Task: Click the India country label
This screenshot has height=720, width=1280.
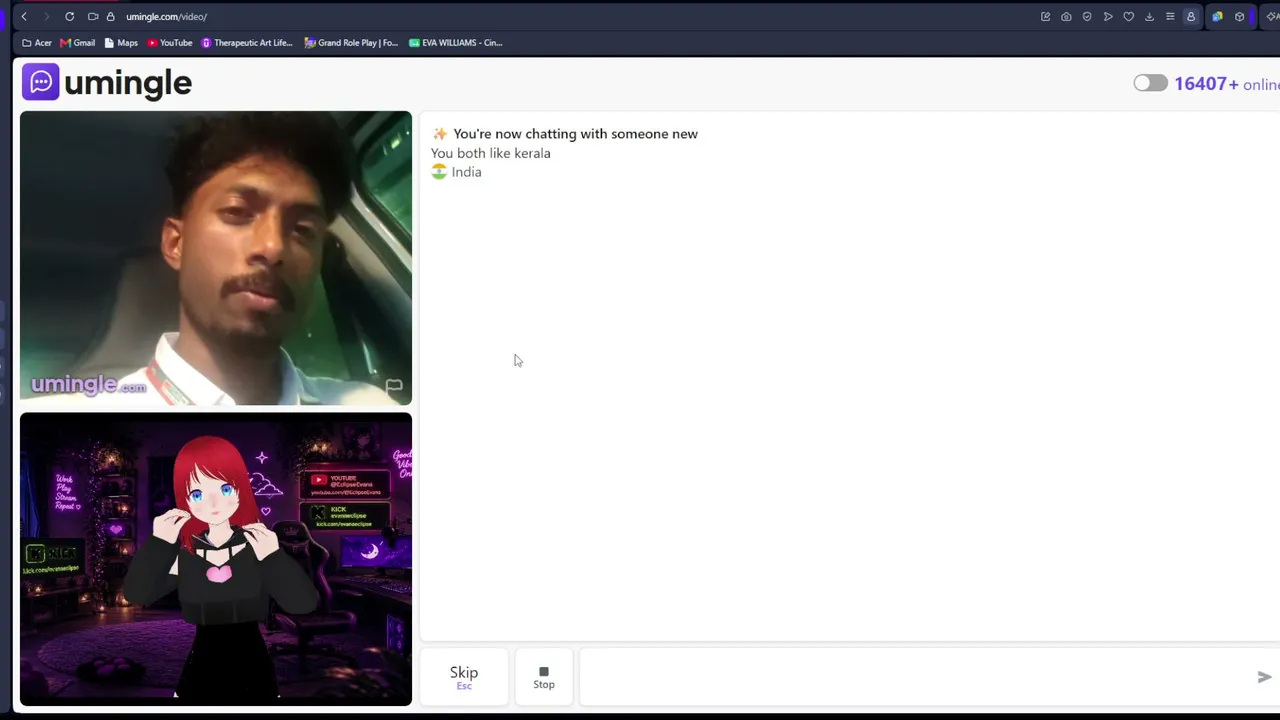Action: [x=457, y=172]
